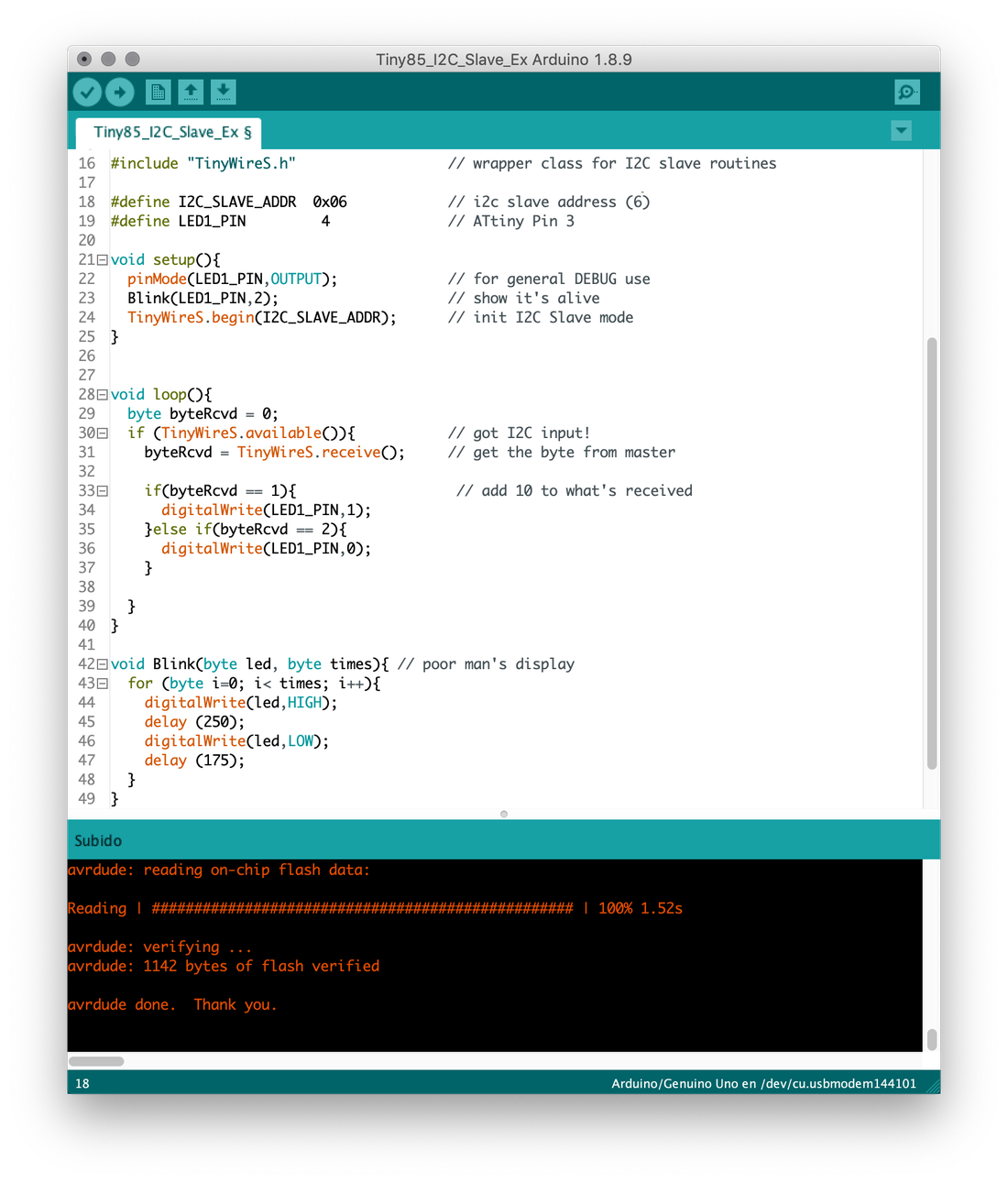Collapse the setup() function fold marker
Viewport: 1008px width, 1183px height.
click(103, 260)
